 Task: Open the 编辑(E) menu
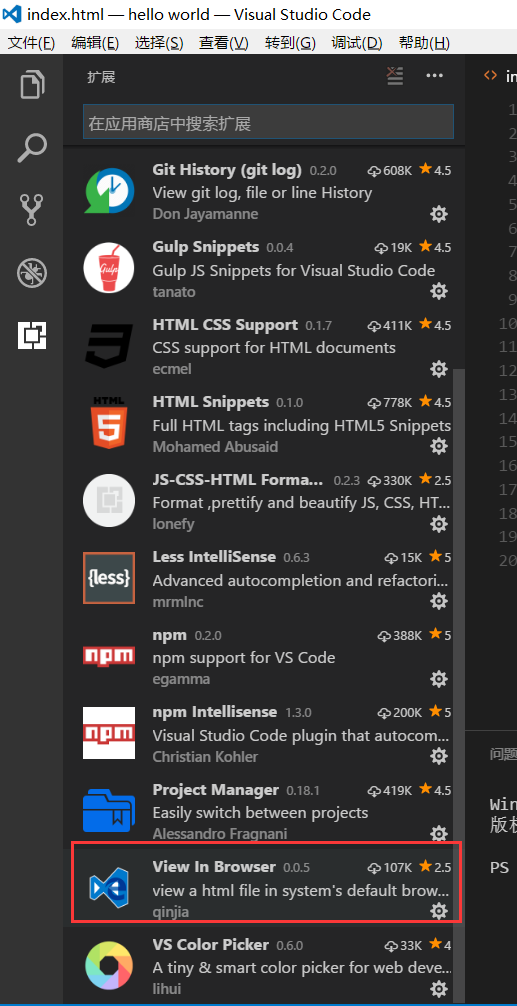[96, 43]
